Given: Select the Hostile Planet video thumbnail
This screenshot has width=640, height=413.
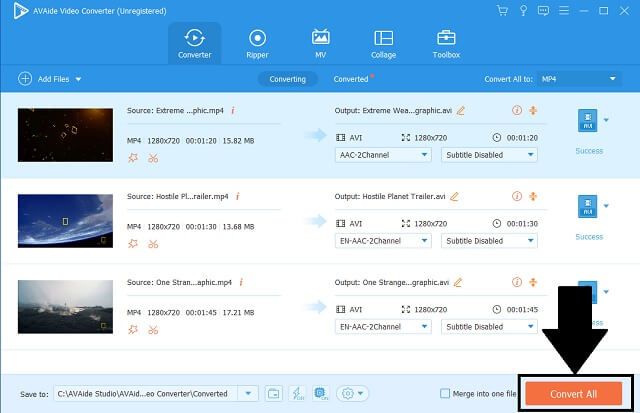Looking at the screenshot, I should coord(65,221).
